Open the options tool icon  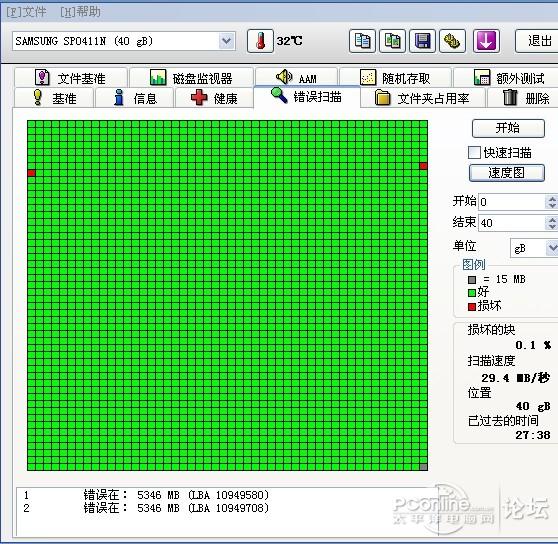[452, 41]
